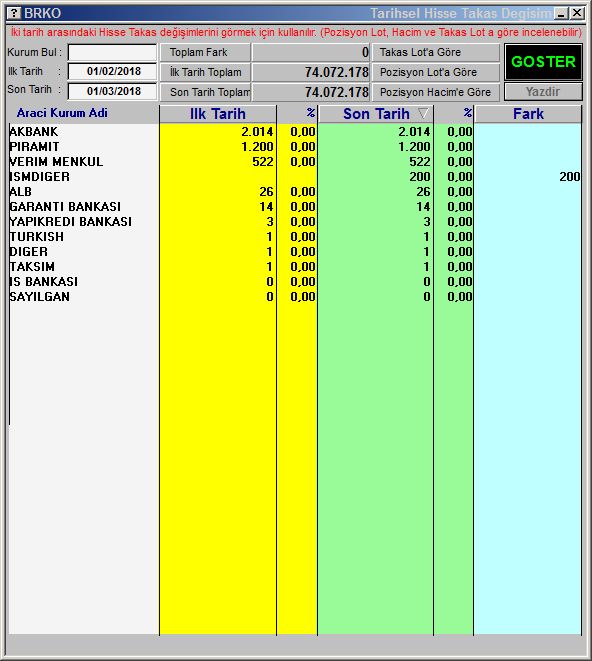Select Pozisyon Lot'a Göre mode
This screenshot has width=592, height=661.
(x=436, y=72)
